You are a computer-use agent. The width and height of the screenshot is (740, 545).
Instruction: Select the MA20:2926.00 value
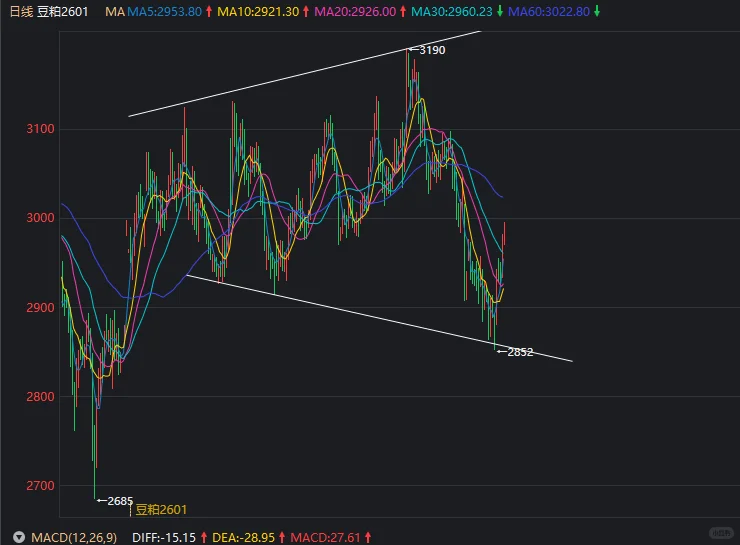pyautogui.click(x=355, y=11)
